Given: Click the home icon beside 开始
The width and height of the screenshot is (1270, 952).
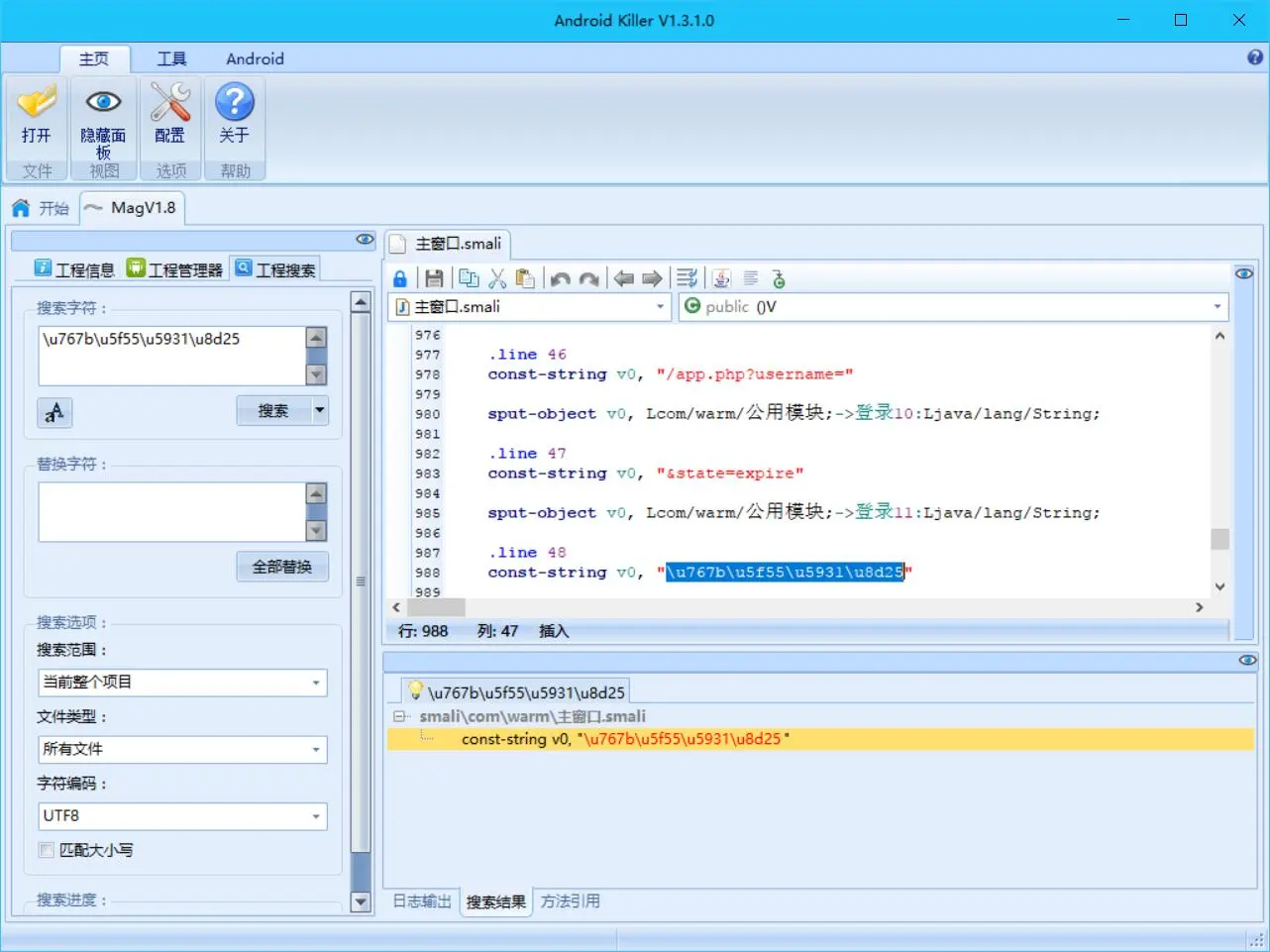Looking at the screenshot, I should pos(21,208).
